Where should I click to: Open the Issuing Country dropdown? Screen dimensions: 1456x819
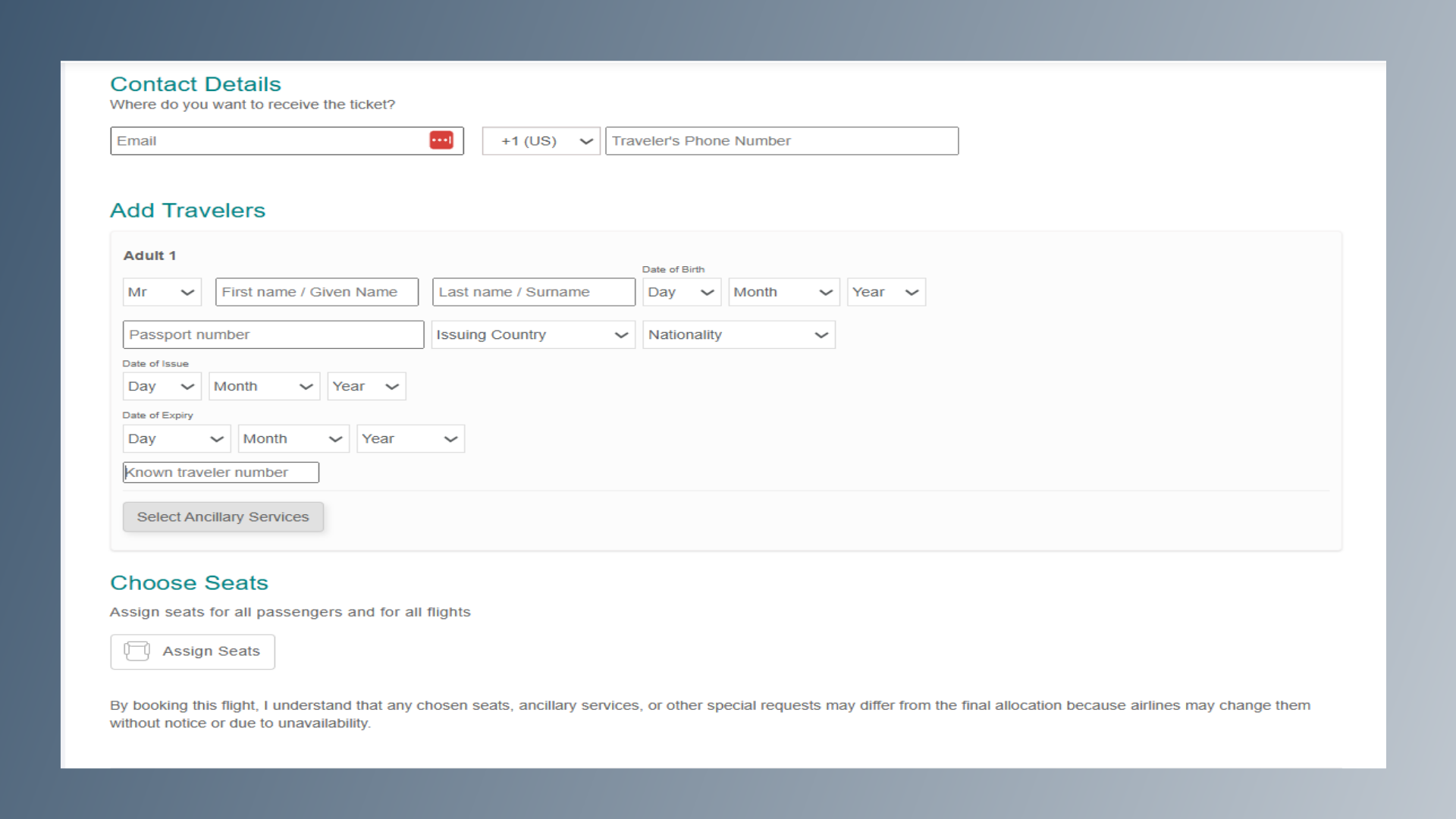click(x=532, y=334)
